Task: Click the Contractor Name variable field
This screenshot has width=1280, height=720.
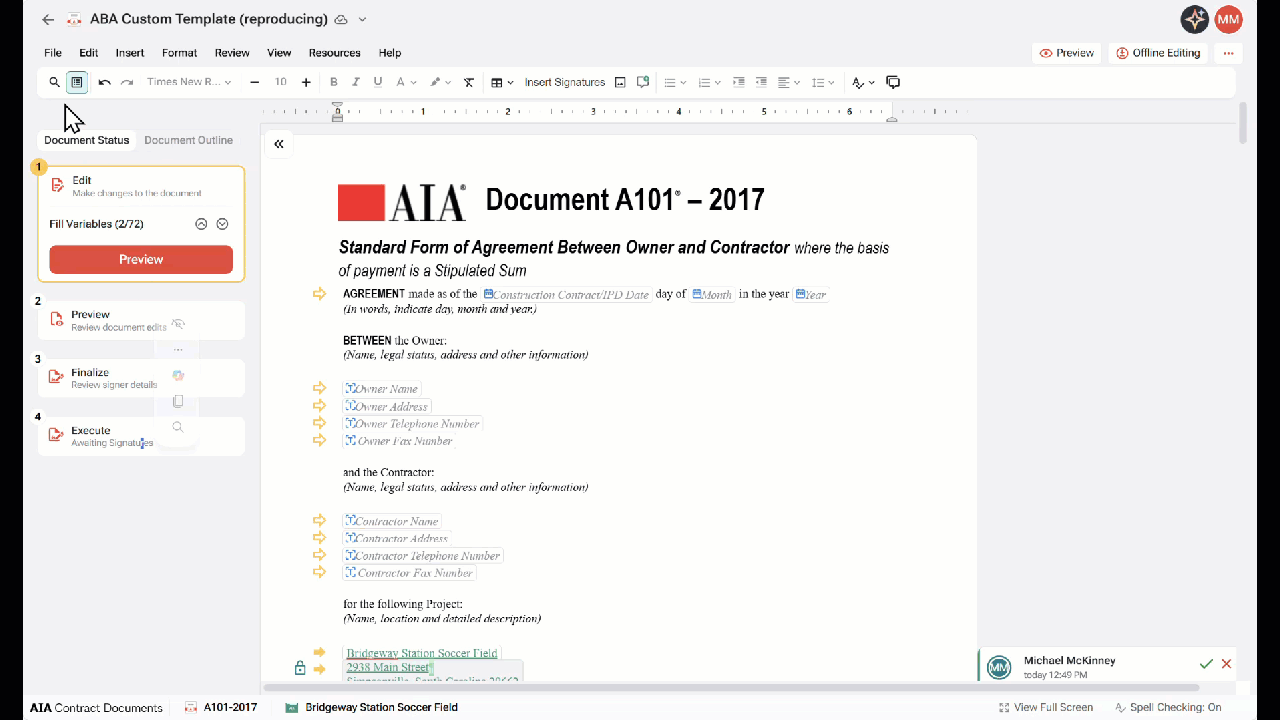Action: click(x=392, y=521)
